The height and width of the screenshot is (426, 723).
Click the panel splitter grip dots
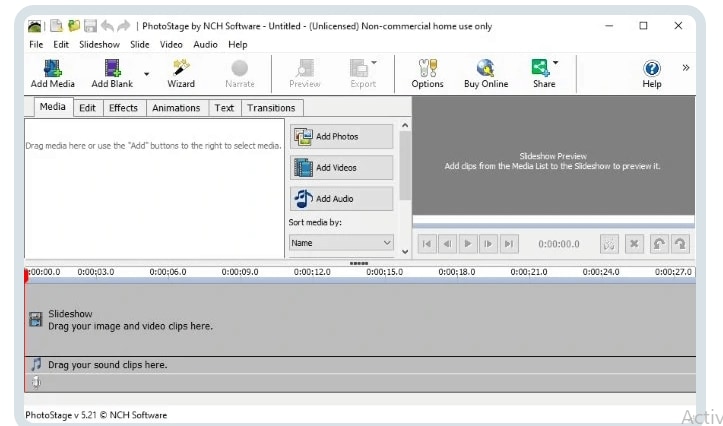359,263
